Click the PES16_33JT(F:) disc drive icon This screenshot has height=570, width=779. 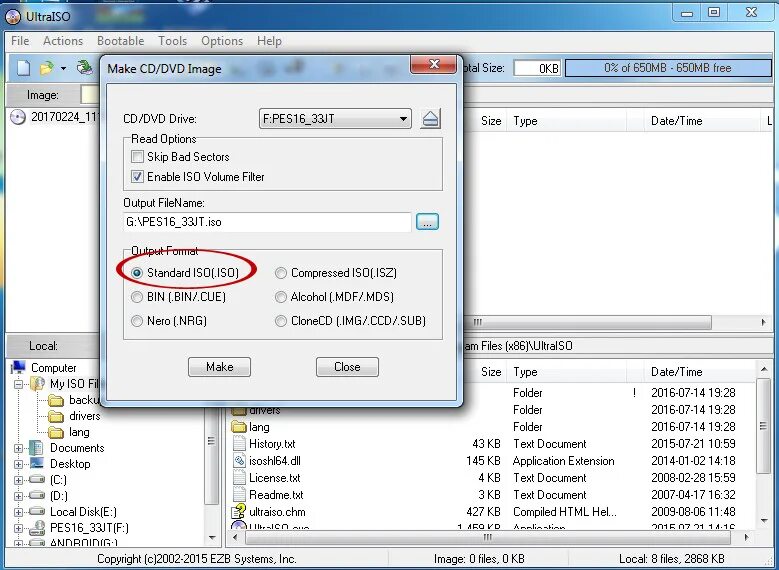pos(37,528)
